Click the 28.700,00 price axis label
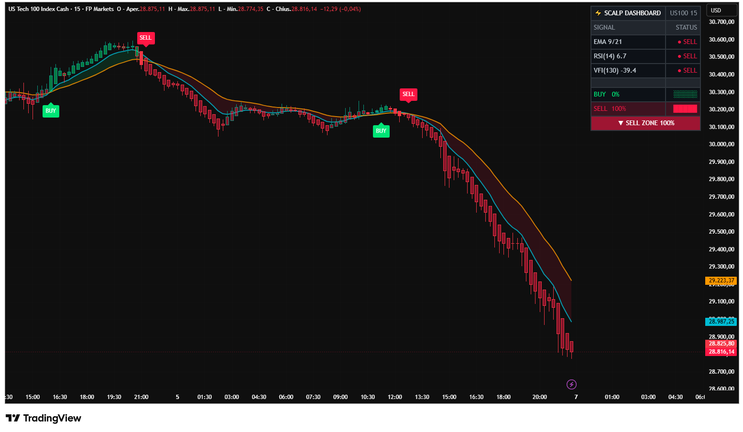743x432 pixels. pos(721,372)
